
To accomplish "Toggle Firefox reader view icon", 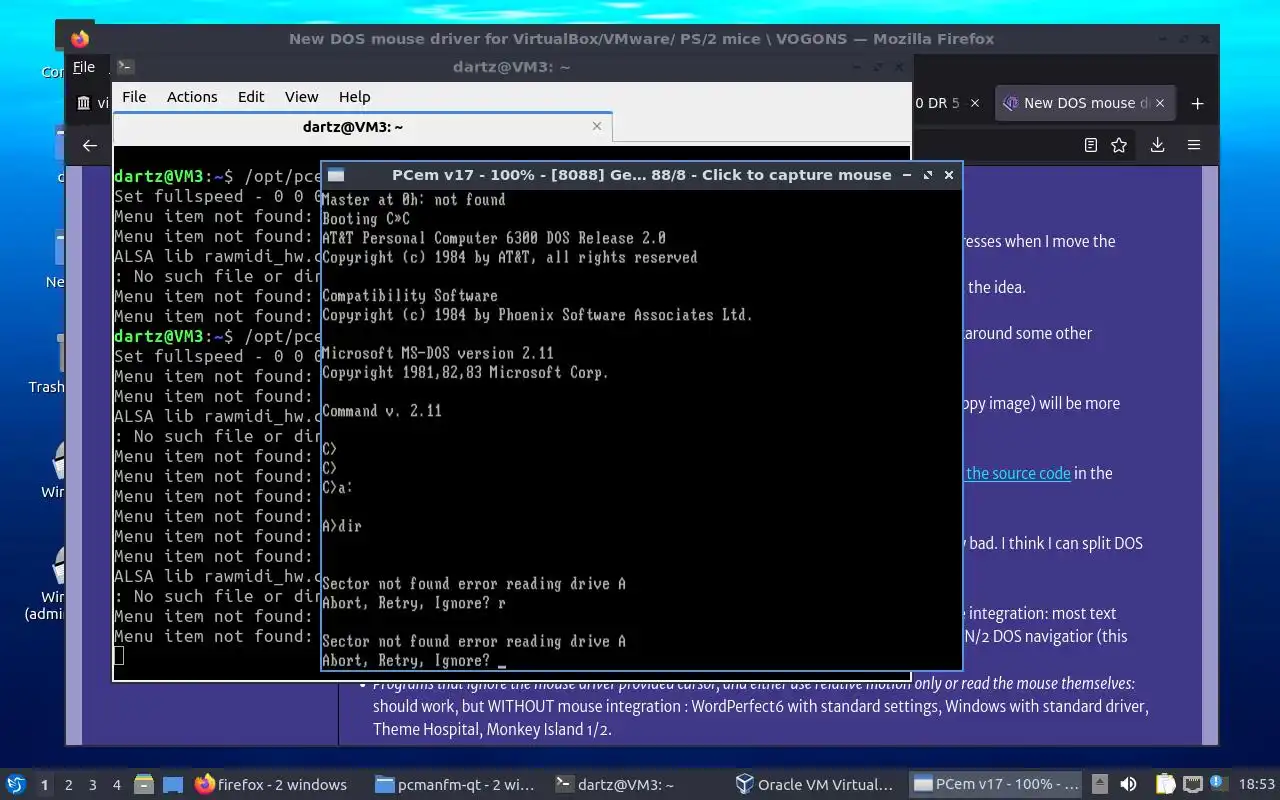I will point(1091,145).
